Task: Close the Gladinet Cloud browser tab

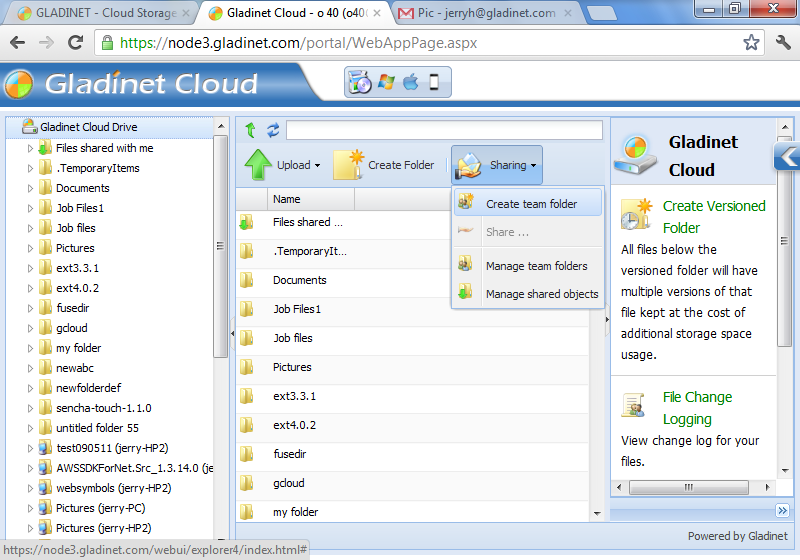Action: 377,13
